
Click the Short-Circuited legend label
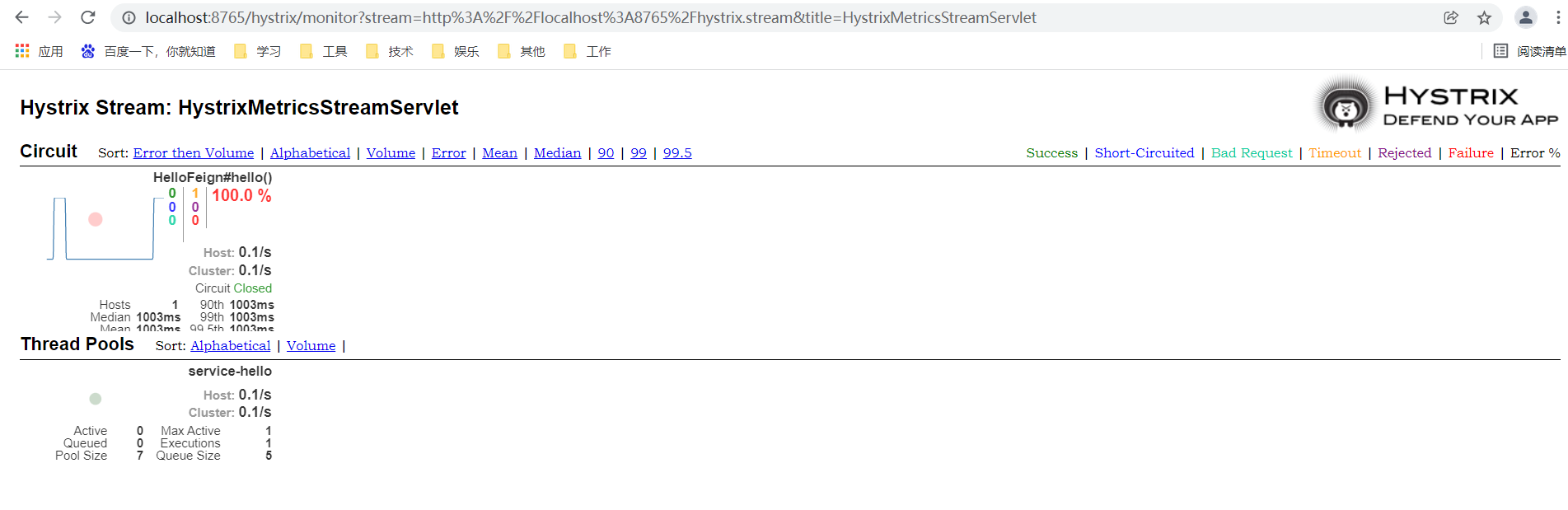coord(1144,153)
